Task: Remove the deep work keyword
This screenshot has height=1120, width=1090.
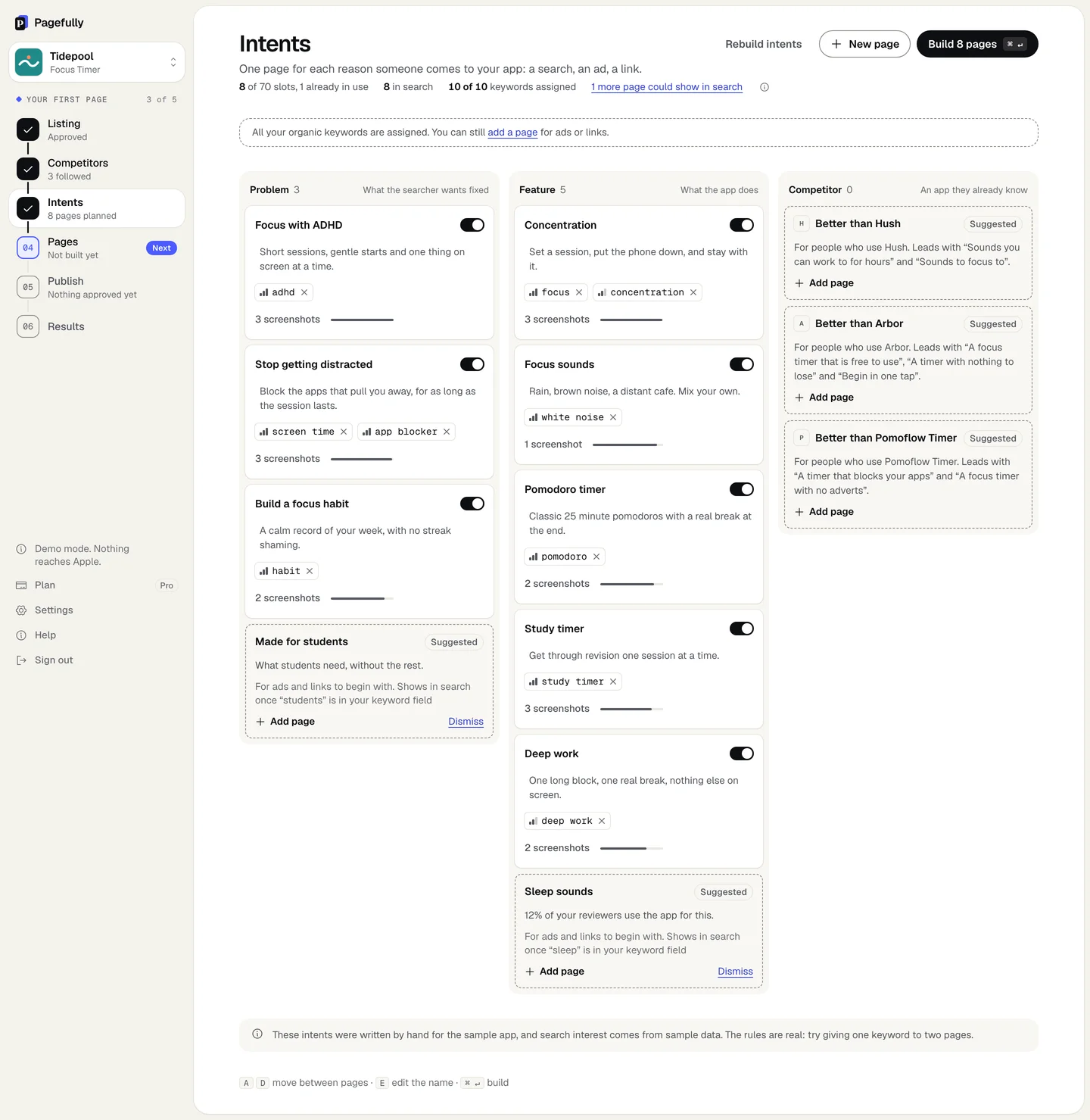Action: tap(602, 821)
